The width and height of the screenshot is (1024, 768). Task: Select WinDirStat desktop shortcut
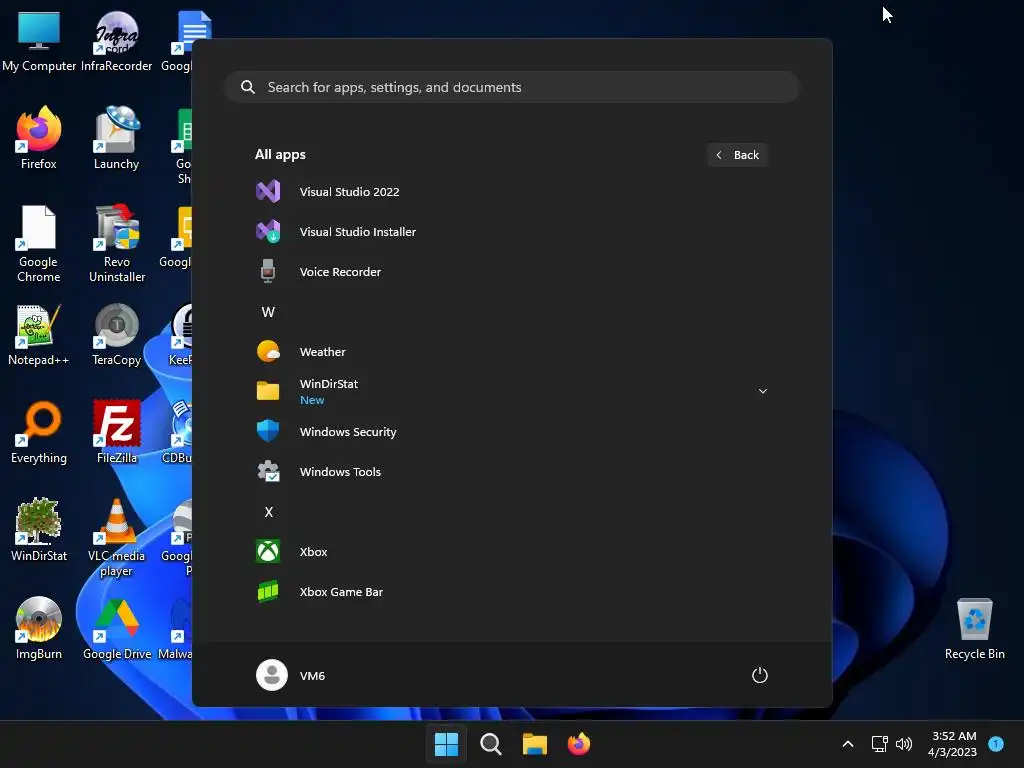(39, 530)
